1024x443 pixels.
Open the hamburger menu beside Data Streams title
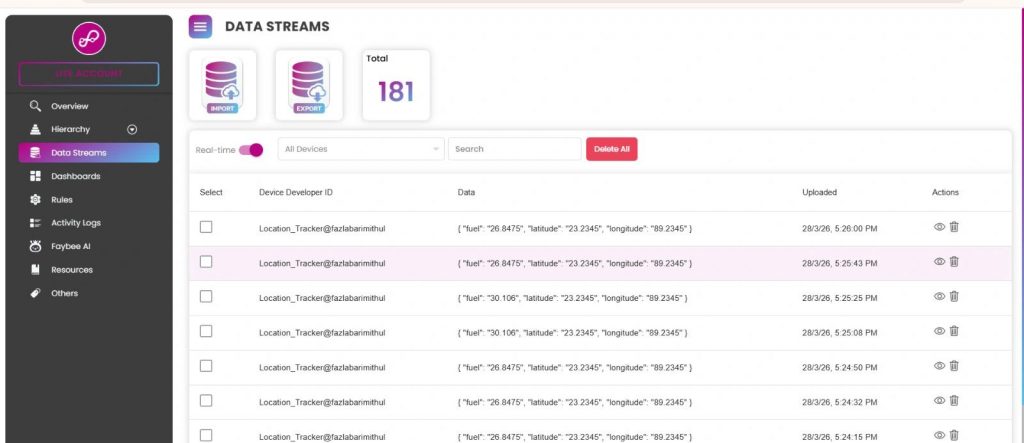[200, 27]
